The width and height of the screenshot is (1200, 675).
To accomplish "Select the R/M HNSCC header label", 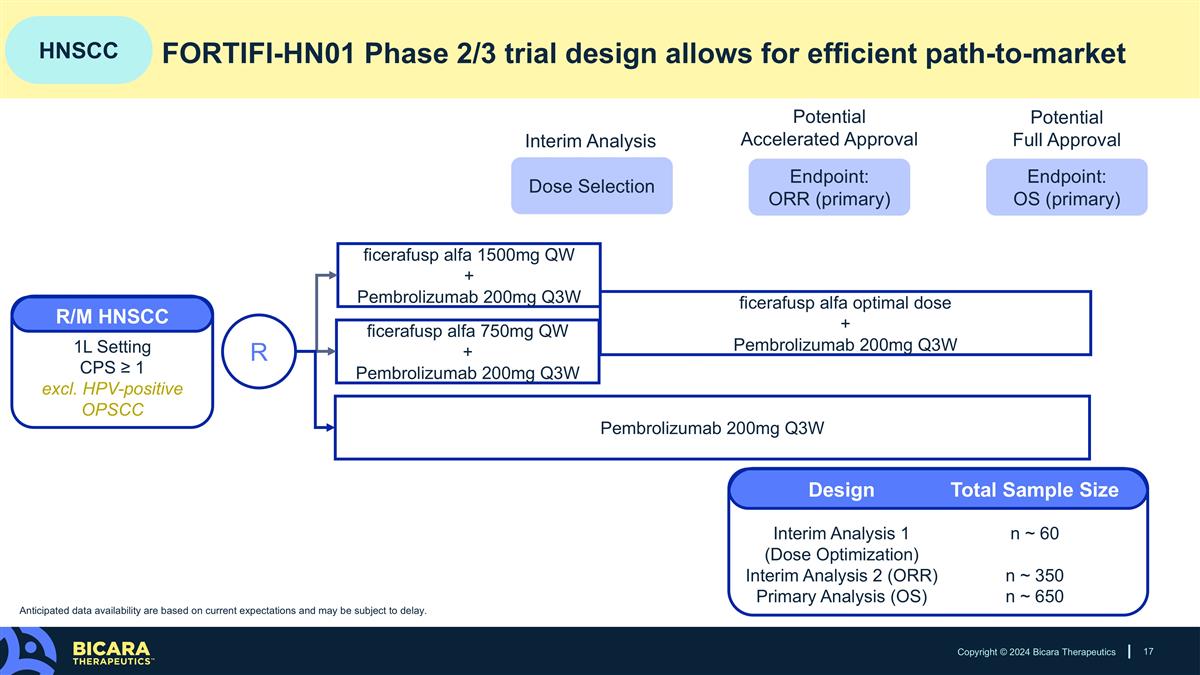I will coord(112,317).
